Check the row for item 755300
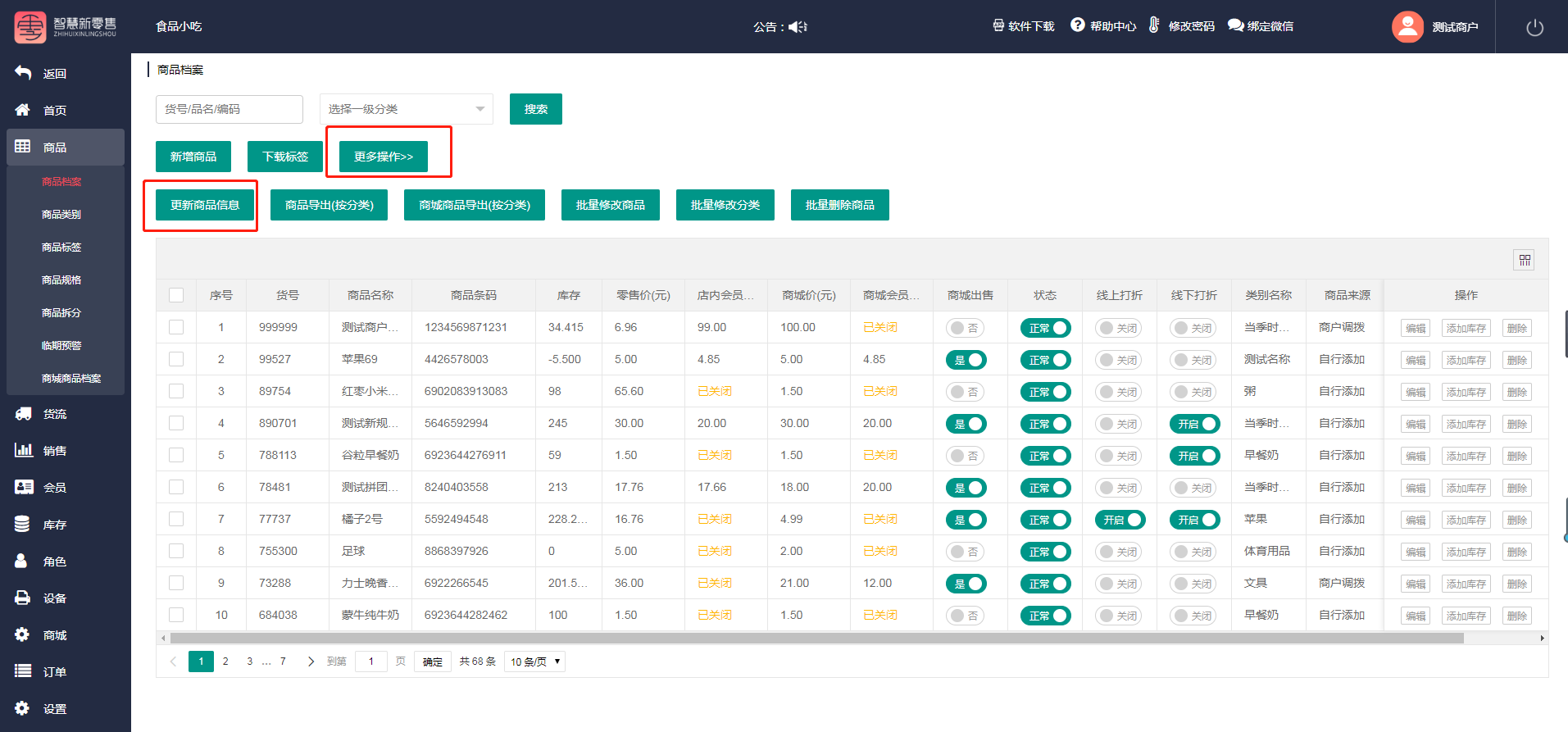 tap(176, 551)
